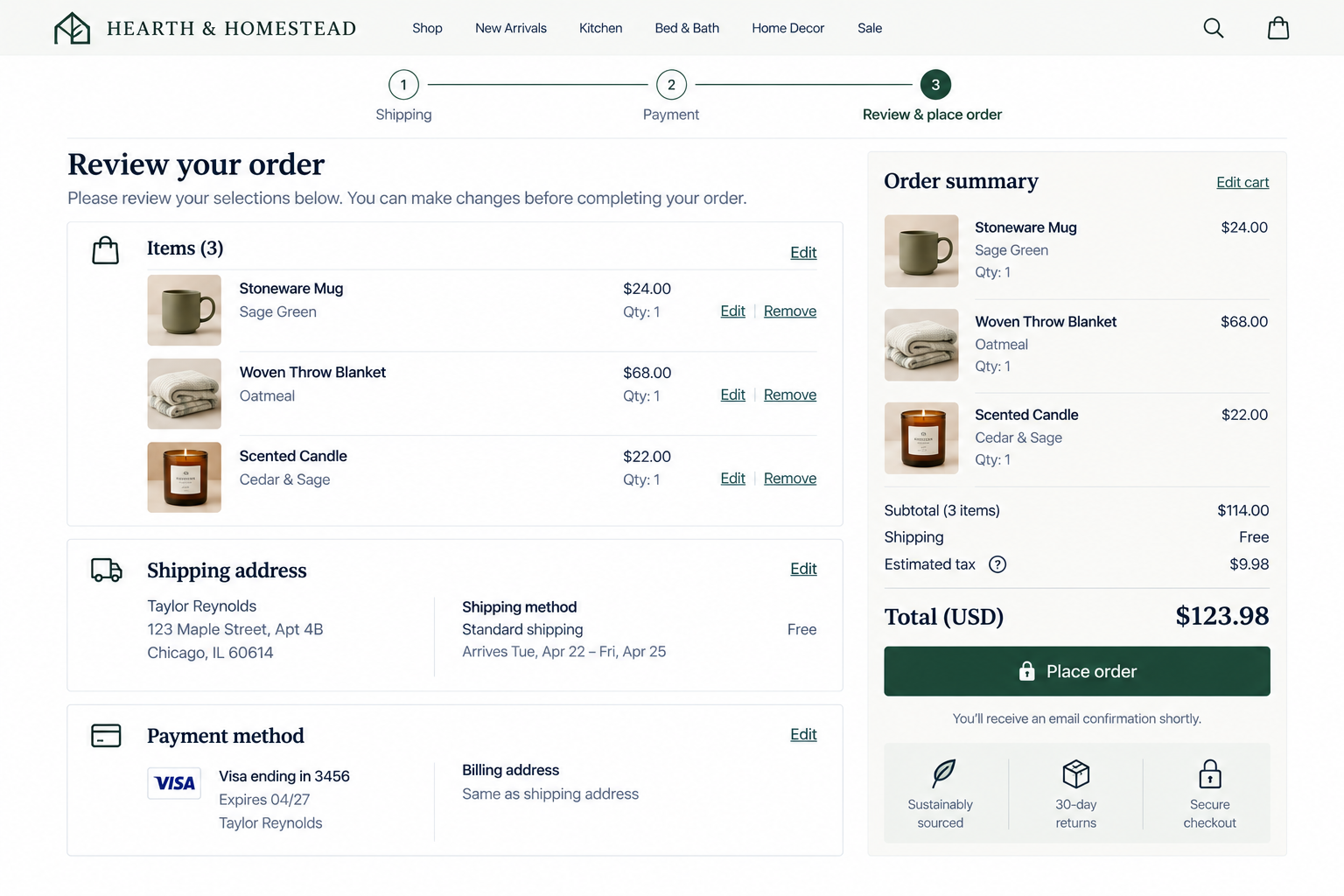Image resolution: width=1344 pixels, height=896 pixels.
Task: Open the Kitchen category
Action: (600, 28)
